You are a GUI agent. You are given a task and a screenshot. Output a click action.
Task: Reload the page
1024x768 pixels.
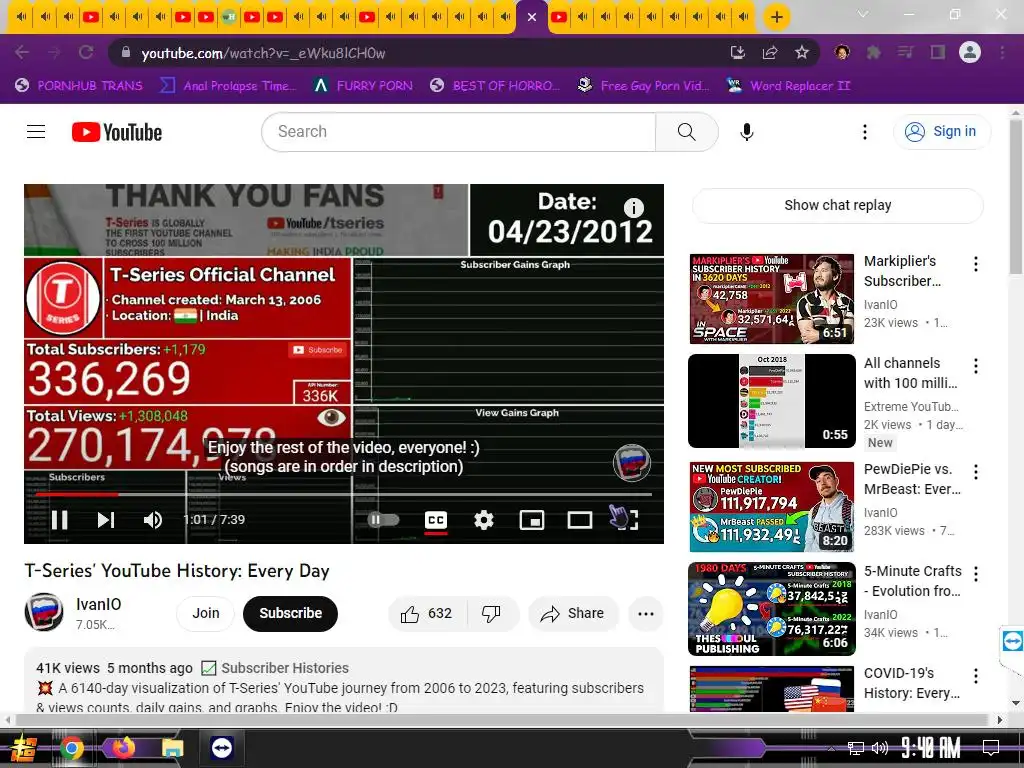pyautogui.click(x=86, y=53)
